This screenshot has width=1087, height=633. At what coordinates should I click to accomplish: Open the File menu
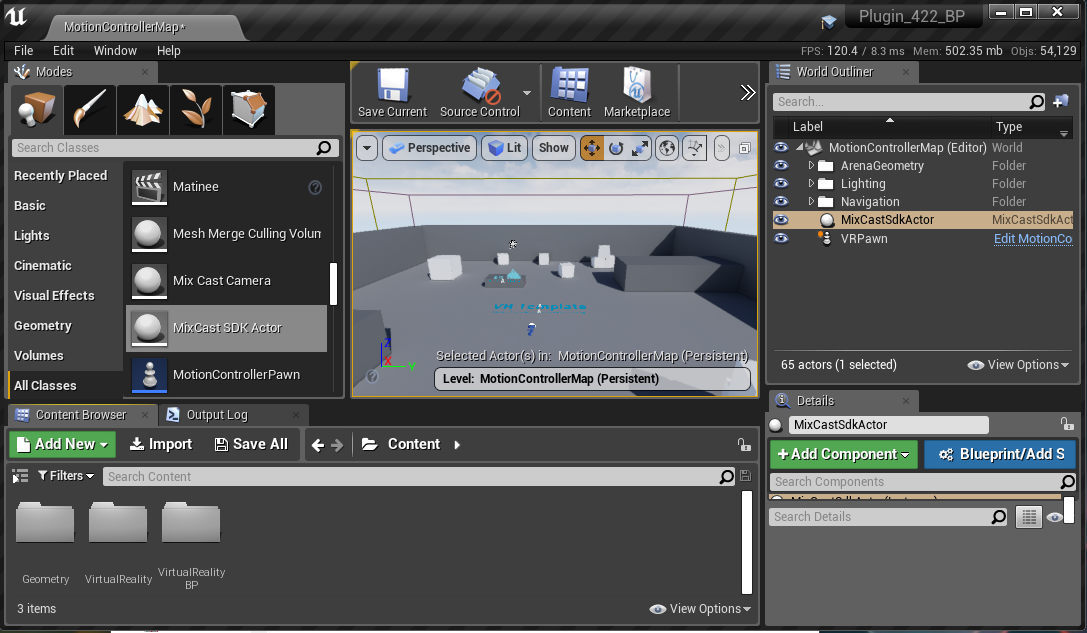24,51
